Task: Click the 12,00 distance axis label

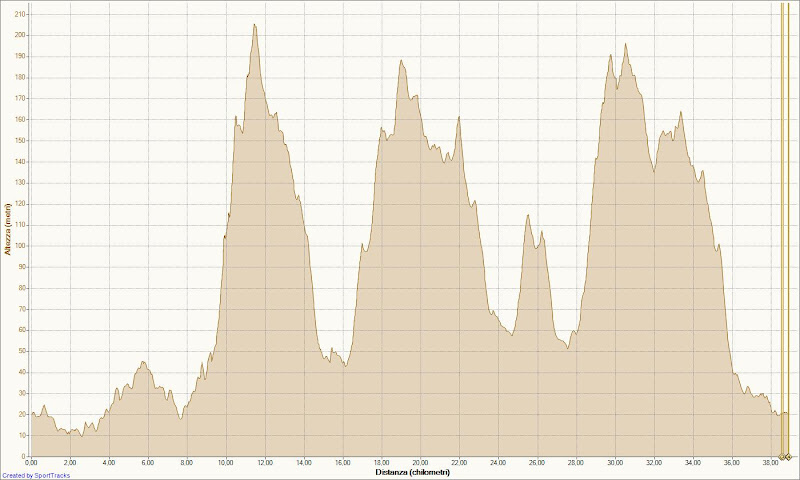Action: pyautogui.click(x=264, y=463)
